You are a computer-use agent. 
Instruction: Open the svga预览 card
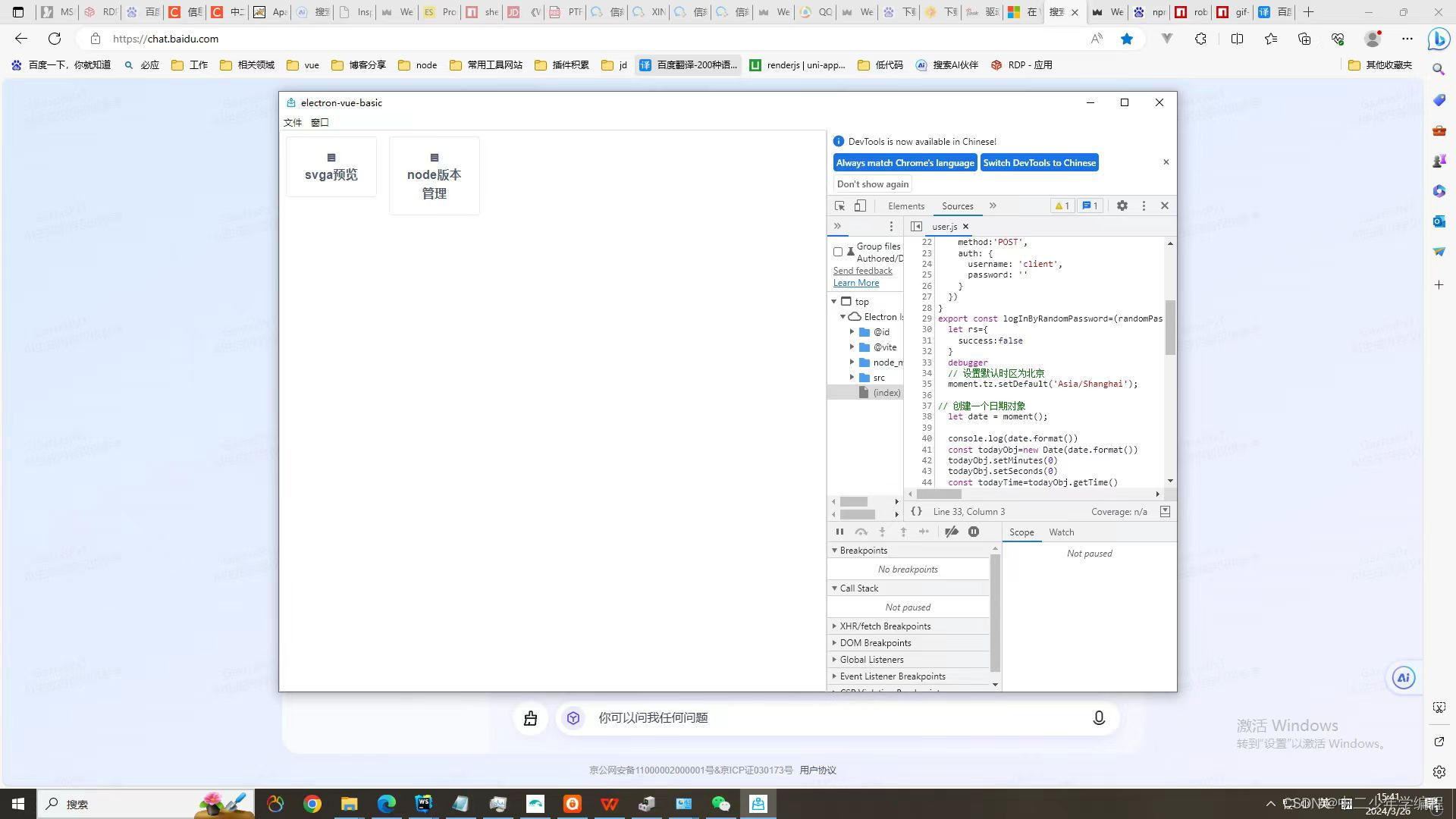coord(331,167)
